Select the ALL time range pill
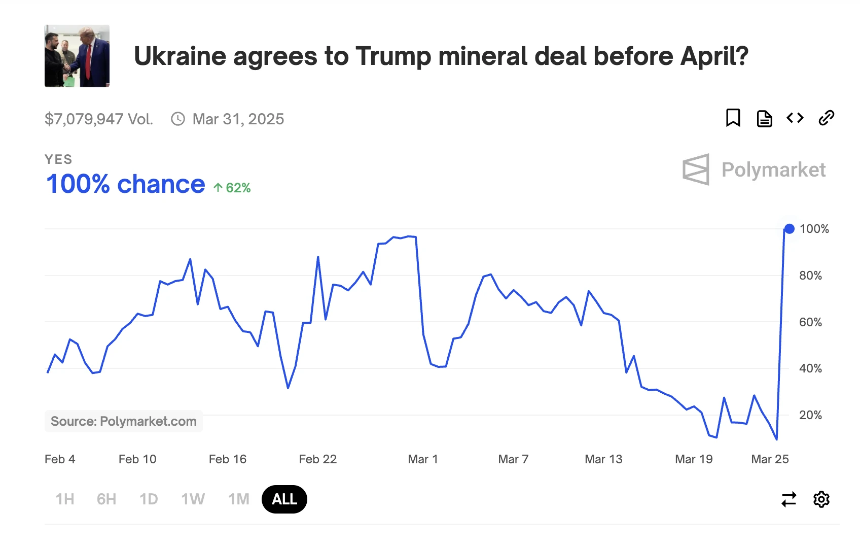The height and width of the screenshot is (546, 860). point(284,499)
